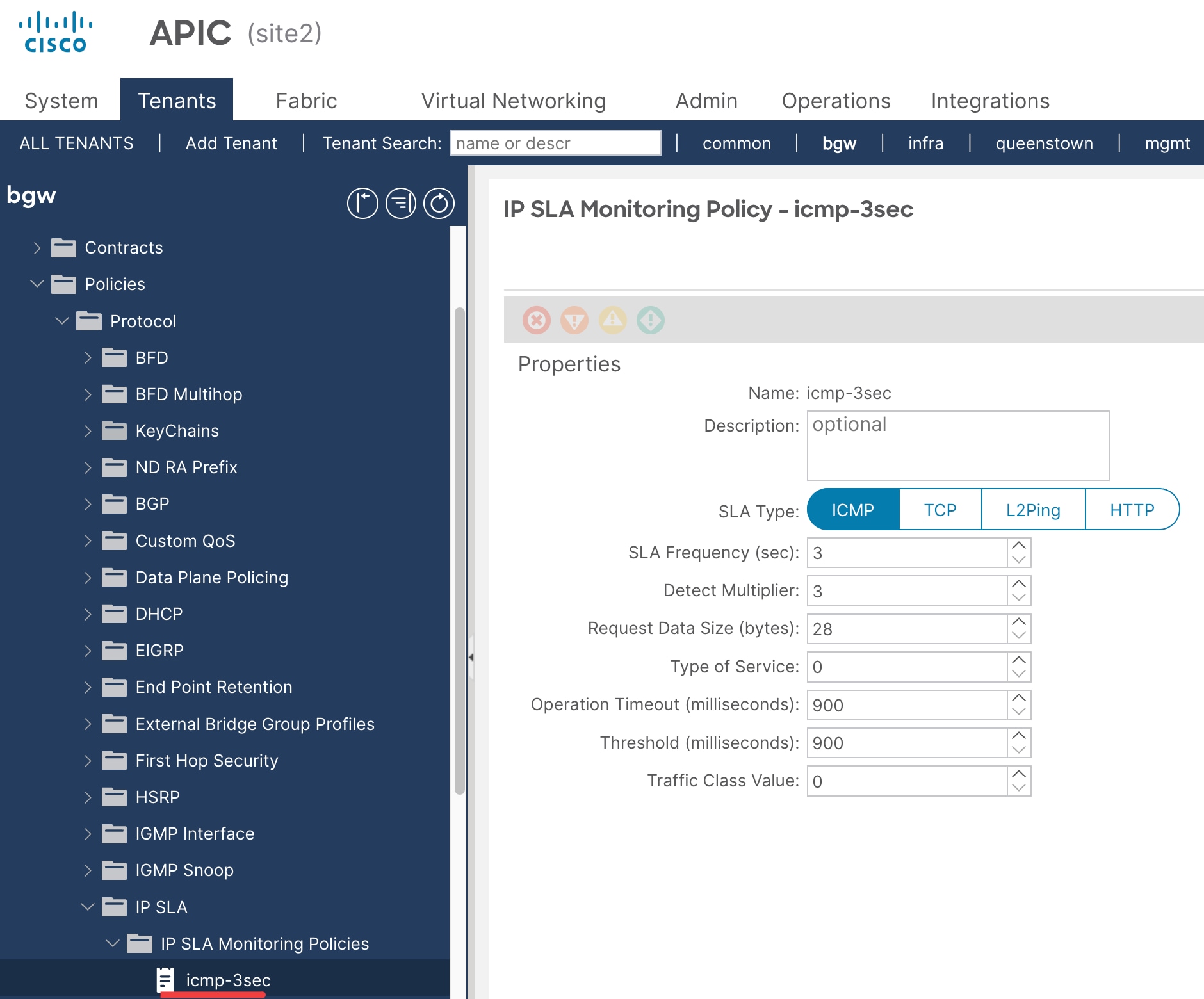Click the BGP folder icon
1204x999 pixels.
click(115, 504)
